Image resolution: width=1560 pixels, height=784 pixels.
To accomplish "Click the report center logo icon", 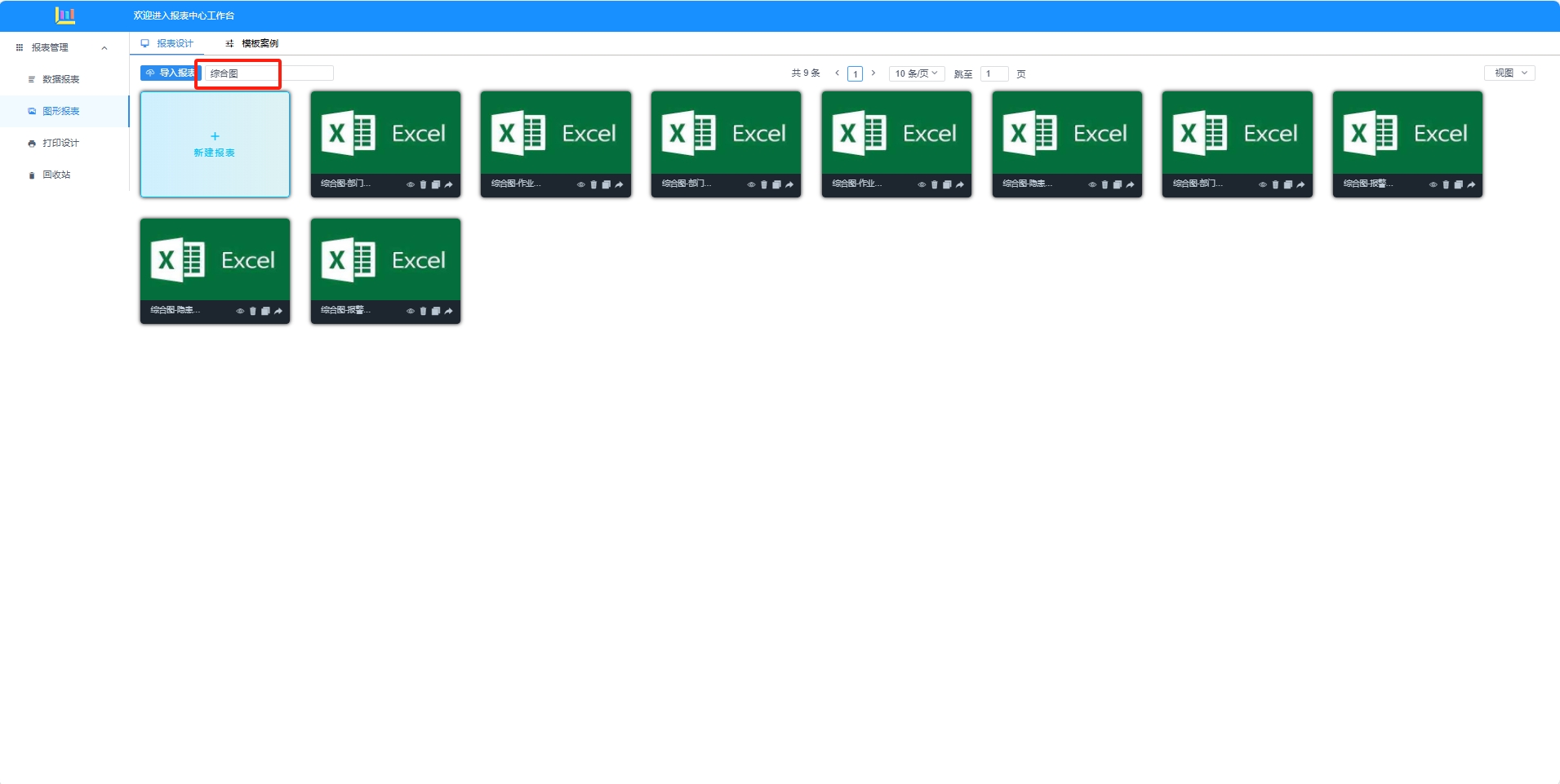I will (65, 15).
